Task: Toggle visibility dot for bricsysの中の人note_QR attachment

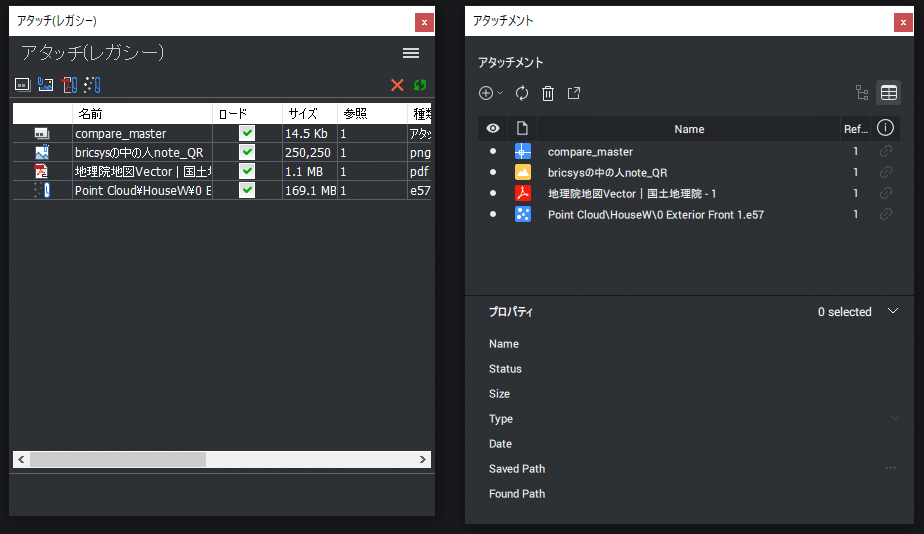Action: point(493,172)
